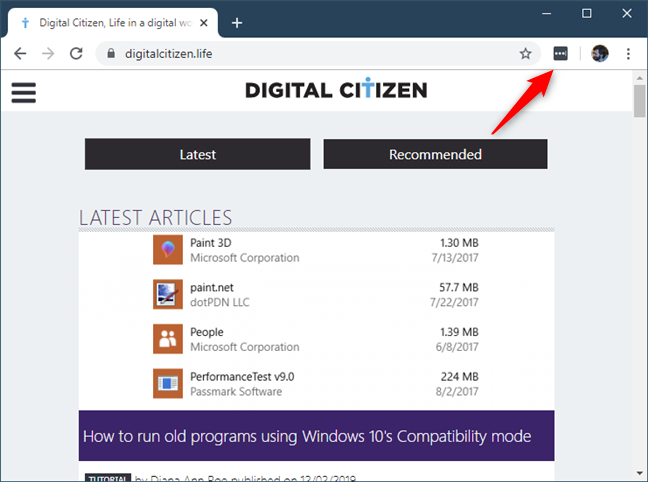Click the forward navigation arrow
Image resolution: width=648 pixels, height=482 pixels.
click(48, 53)
